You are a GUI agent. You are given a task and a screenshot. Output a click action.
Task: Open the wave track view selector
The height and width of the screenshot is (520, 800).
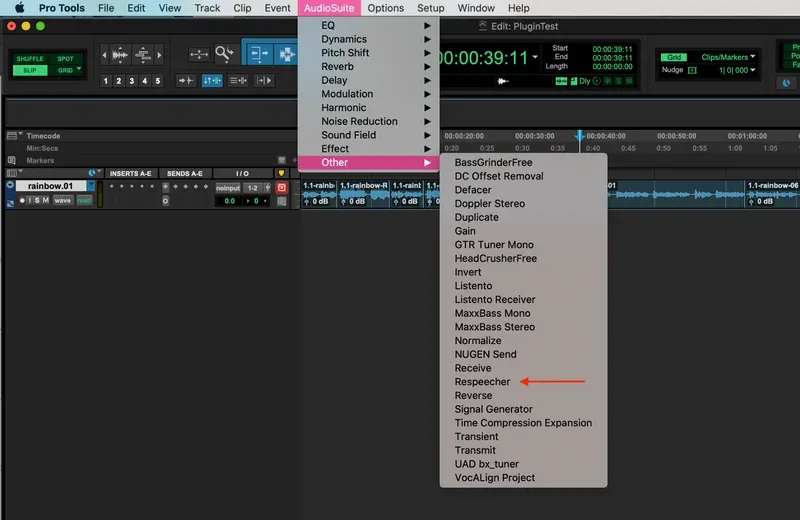click(63, 201)
